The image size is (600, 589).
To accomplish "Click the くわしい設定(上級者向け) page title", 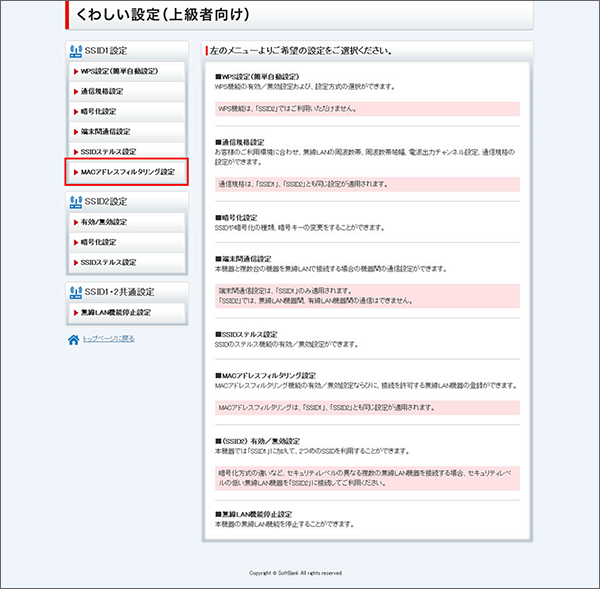I will (162, 15).
